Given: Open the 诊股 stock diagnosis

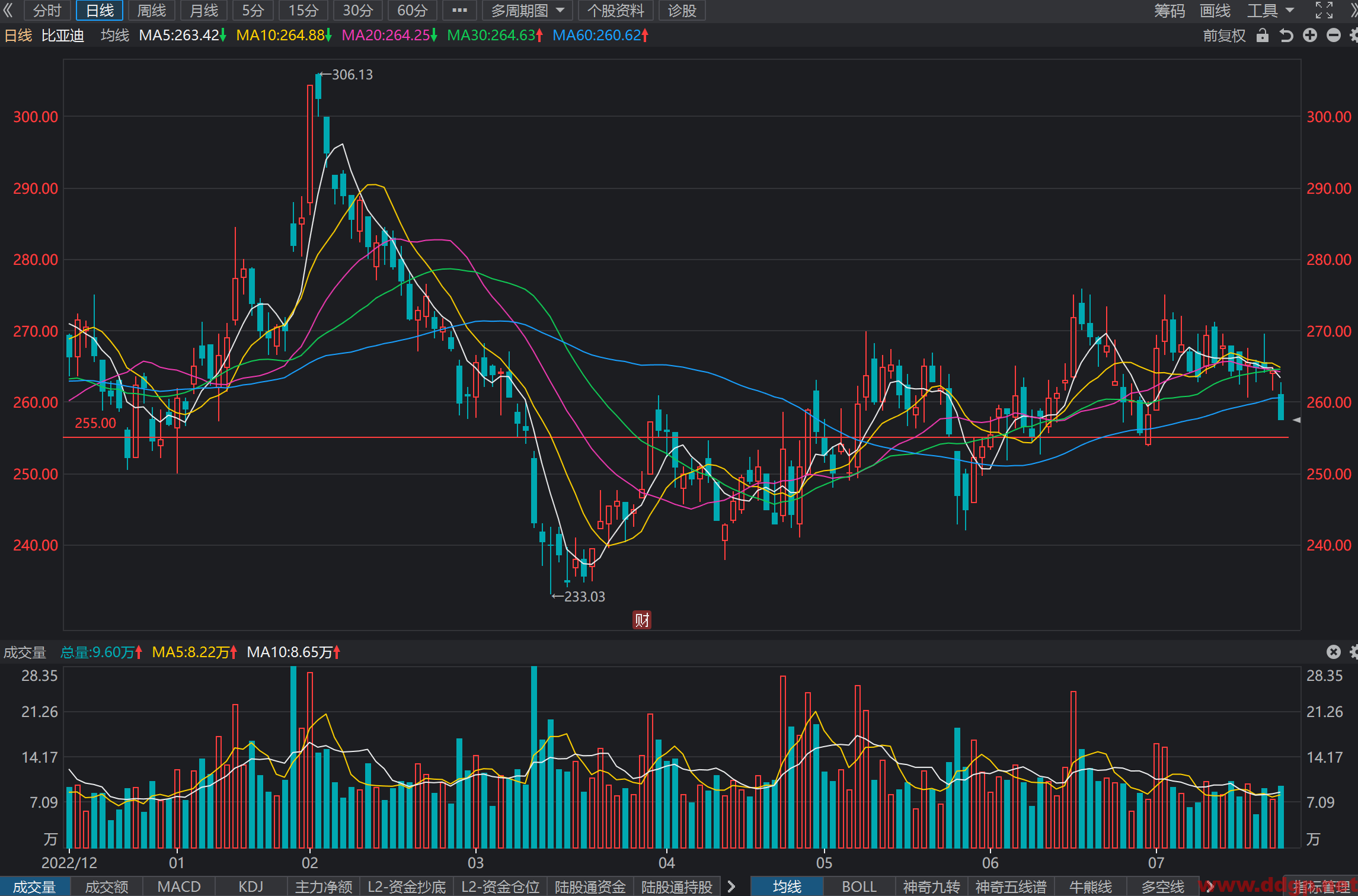Looking at the screenshot, I should [x=682, y=11].
